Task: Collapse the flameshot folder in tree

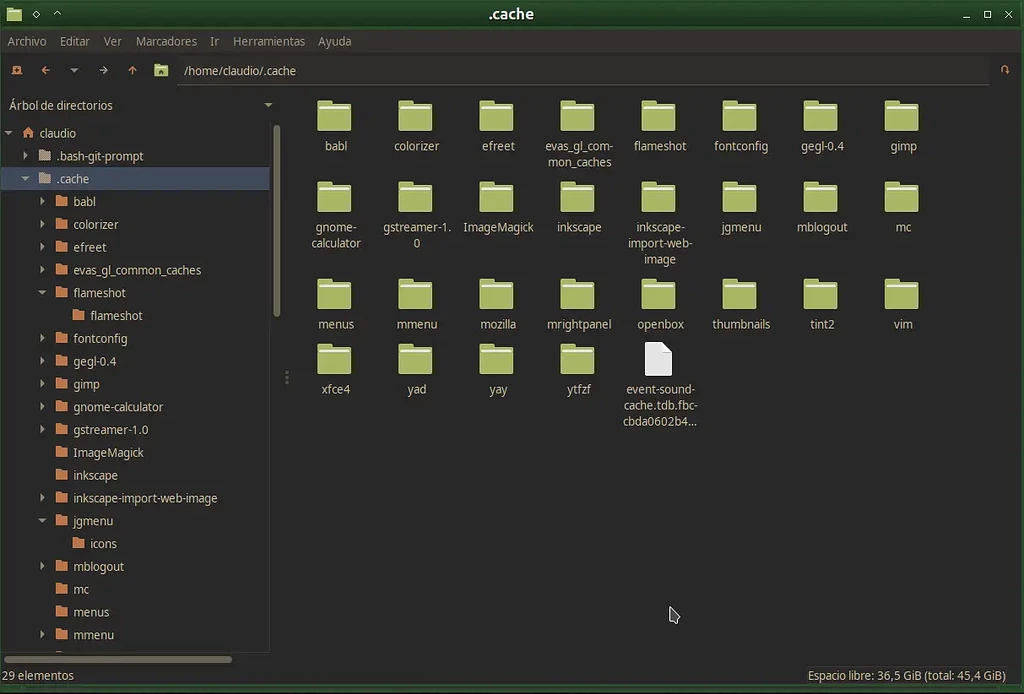Action: click(x=43, y=293)
